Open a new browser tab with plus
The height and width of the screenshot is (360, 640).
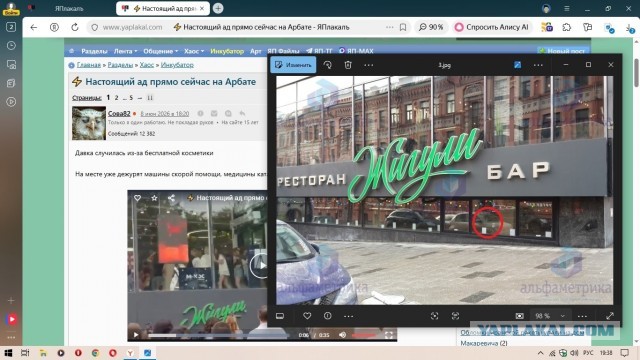218,8
